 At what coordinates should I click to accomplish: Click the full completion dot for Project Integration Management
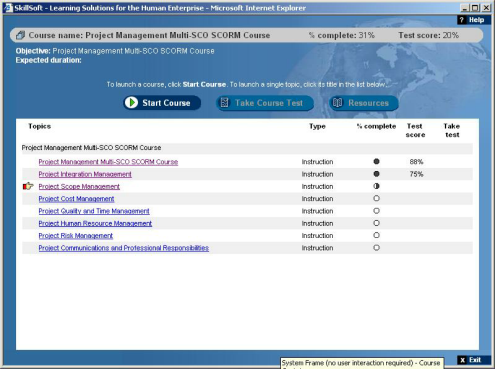pyautogui.click(x=376, y=174)
